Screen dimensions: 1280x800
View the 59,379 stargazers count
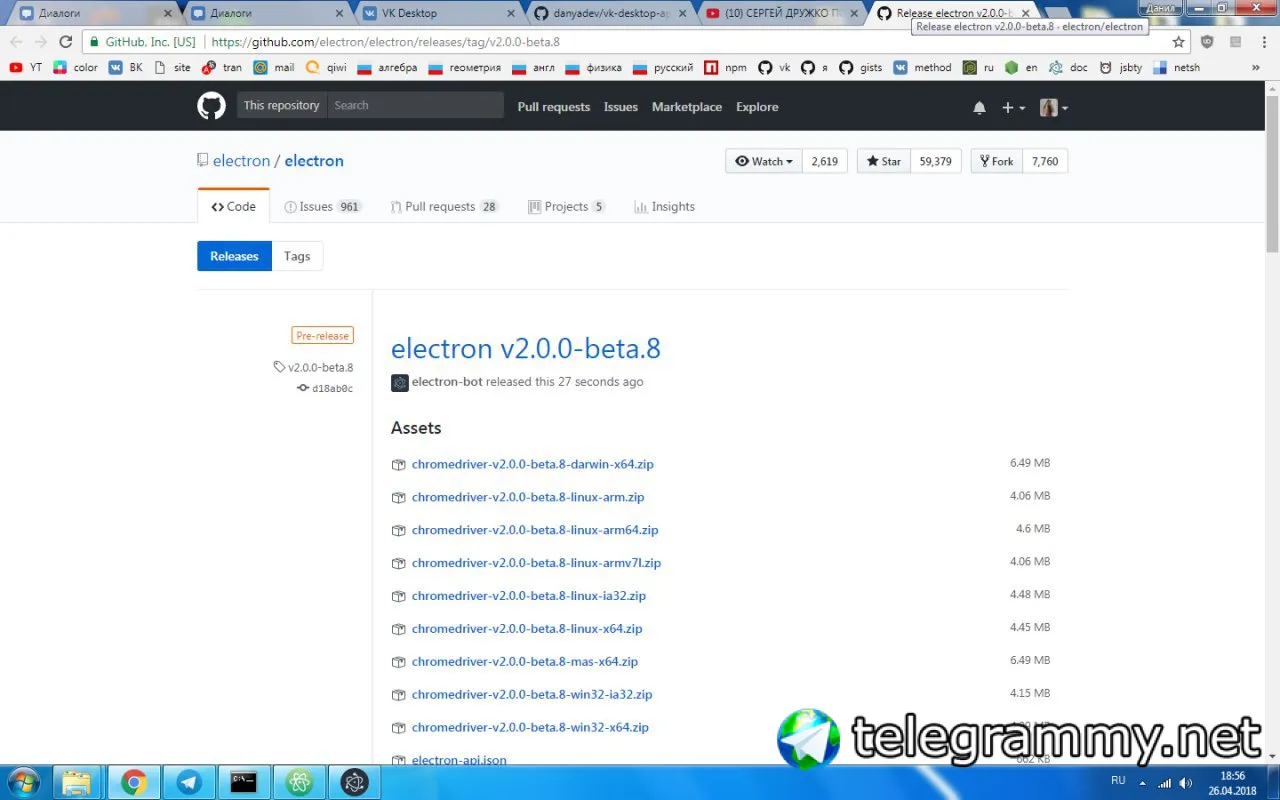click(936, 161)
